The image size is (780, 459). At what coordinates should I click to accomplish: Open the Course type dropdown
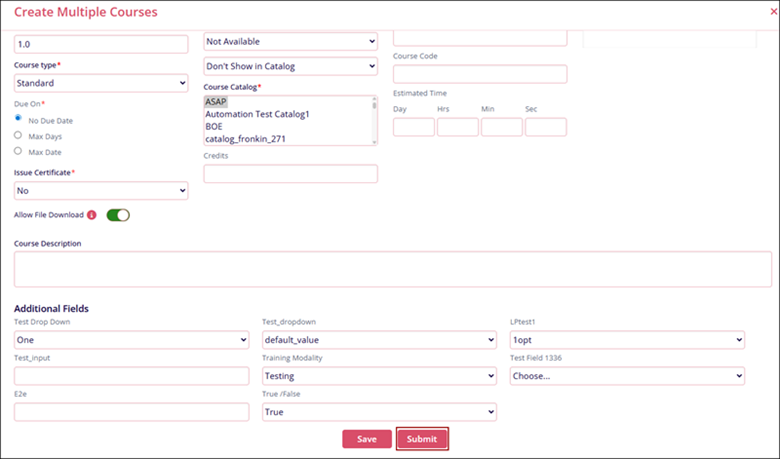[101, 83]
